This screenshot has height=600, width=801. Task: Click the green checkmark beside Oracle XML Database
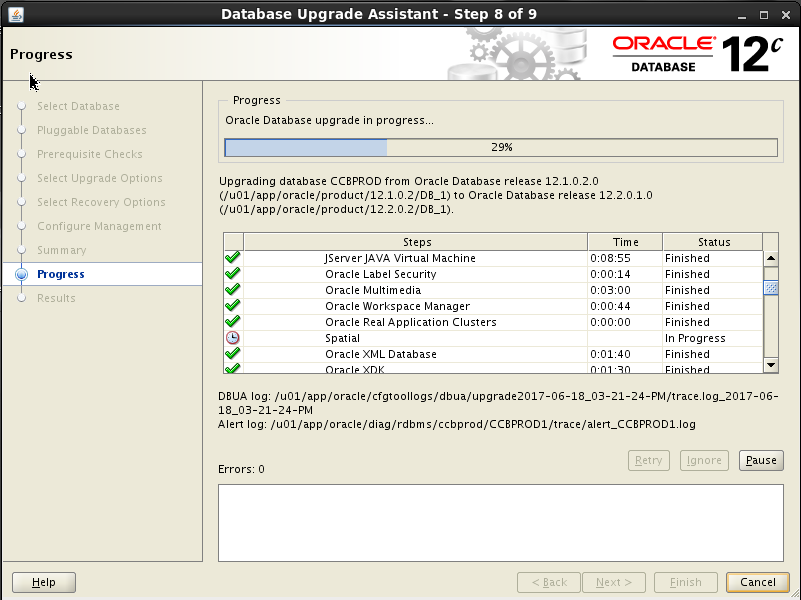pyautogui.click(x=232, y=353)
